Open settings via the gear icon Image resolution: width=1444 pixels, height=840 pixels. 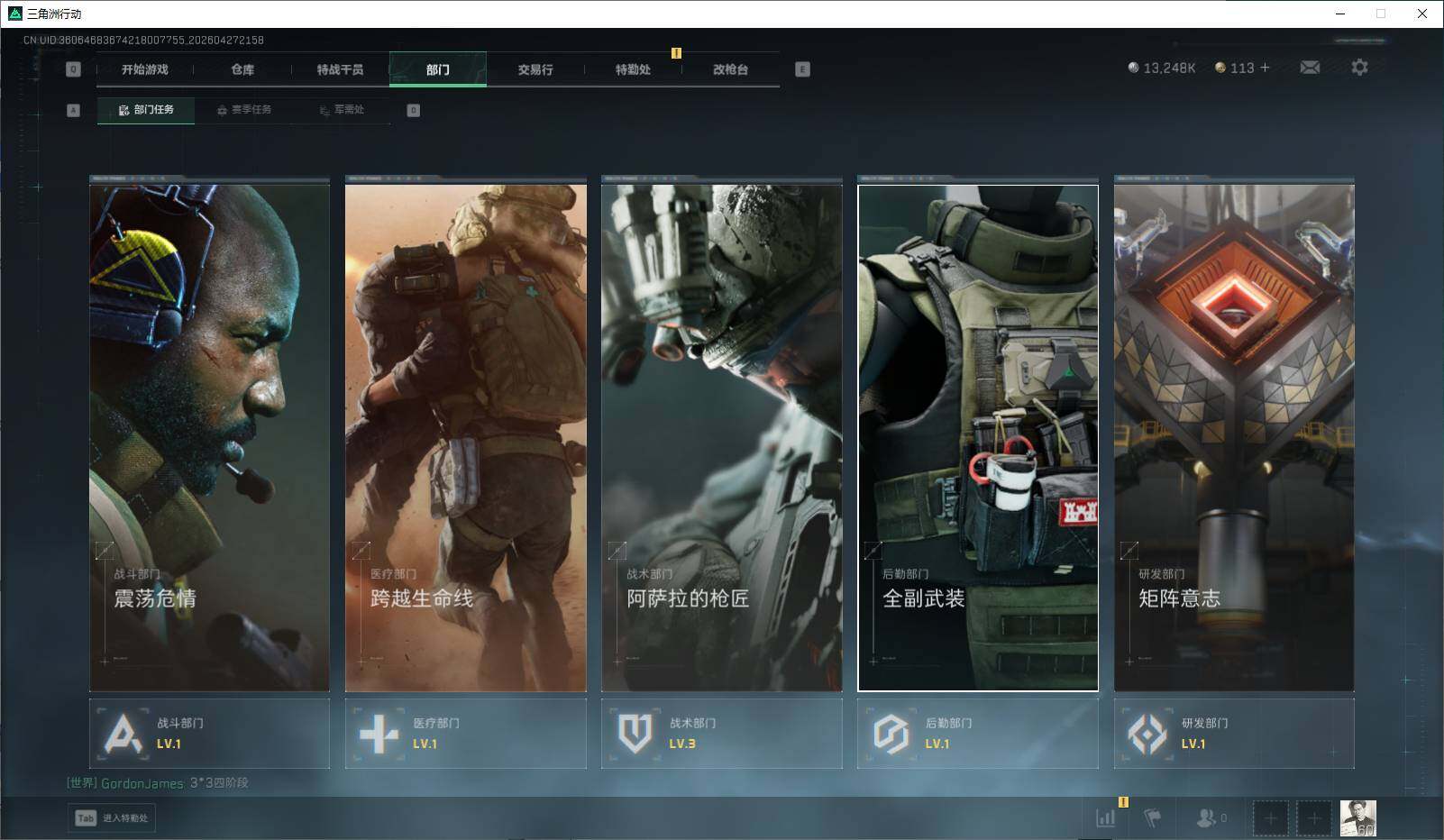(1359, 68)
